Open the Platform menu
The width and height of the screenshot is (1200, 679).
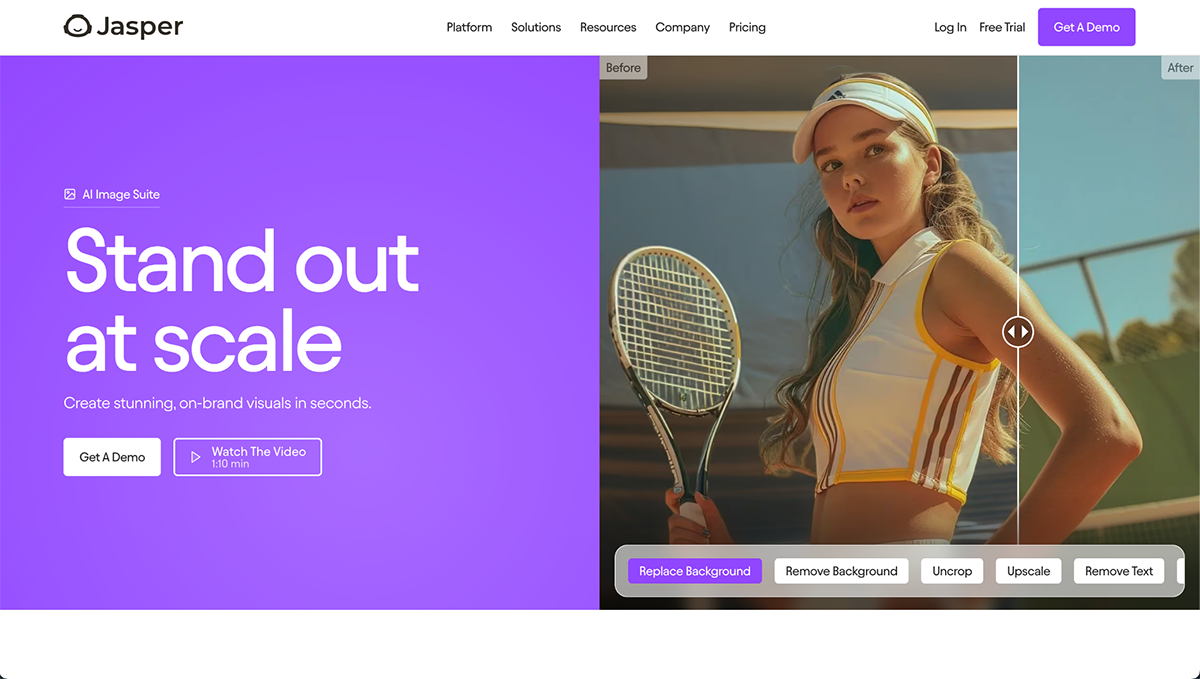(x=469, y=27)
